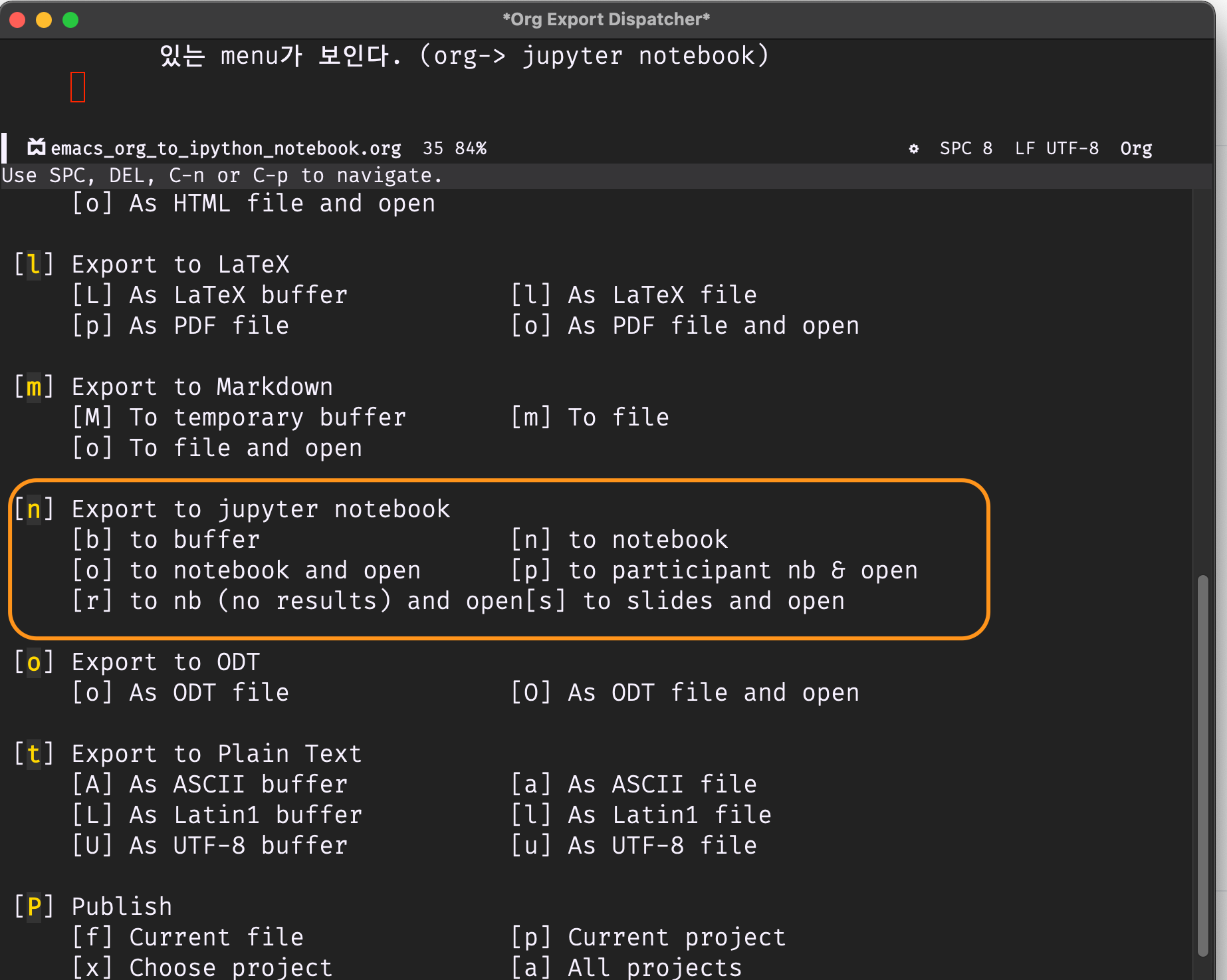1227x980 pixels.
Task: Click the Org file icon in the modeline
Action: (36, 147)
